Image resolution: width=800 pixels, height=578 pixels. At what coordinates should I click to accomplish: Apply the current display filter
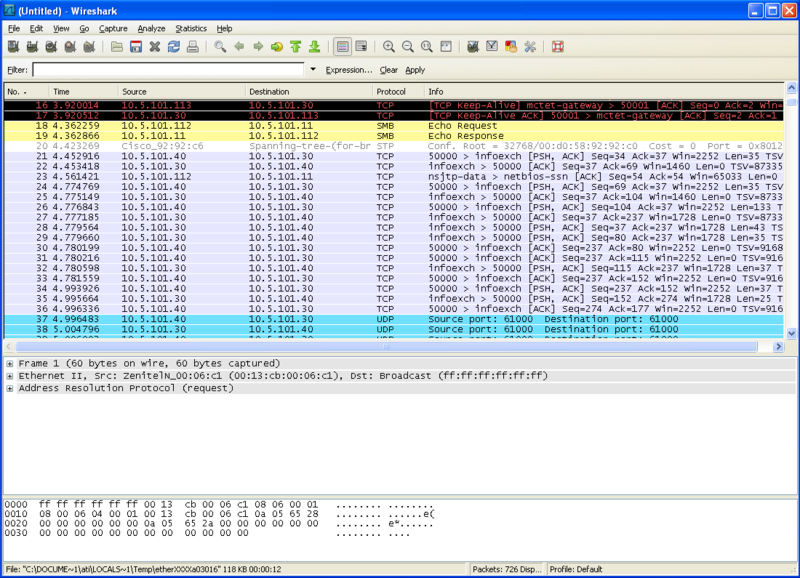(x=416, y=70)
